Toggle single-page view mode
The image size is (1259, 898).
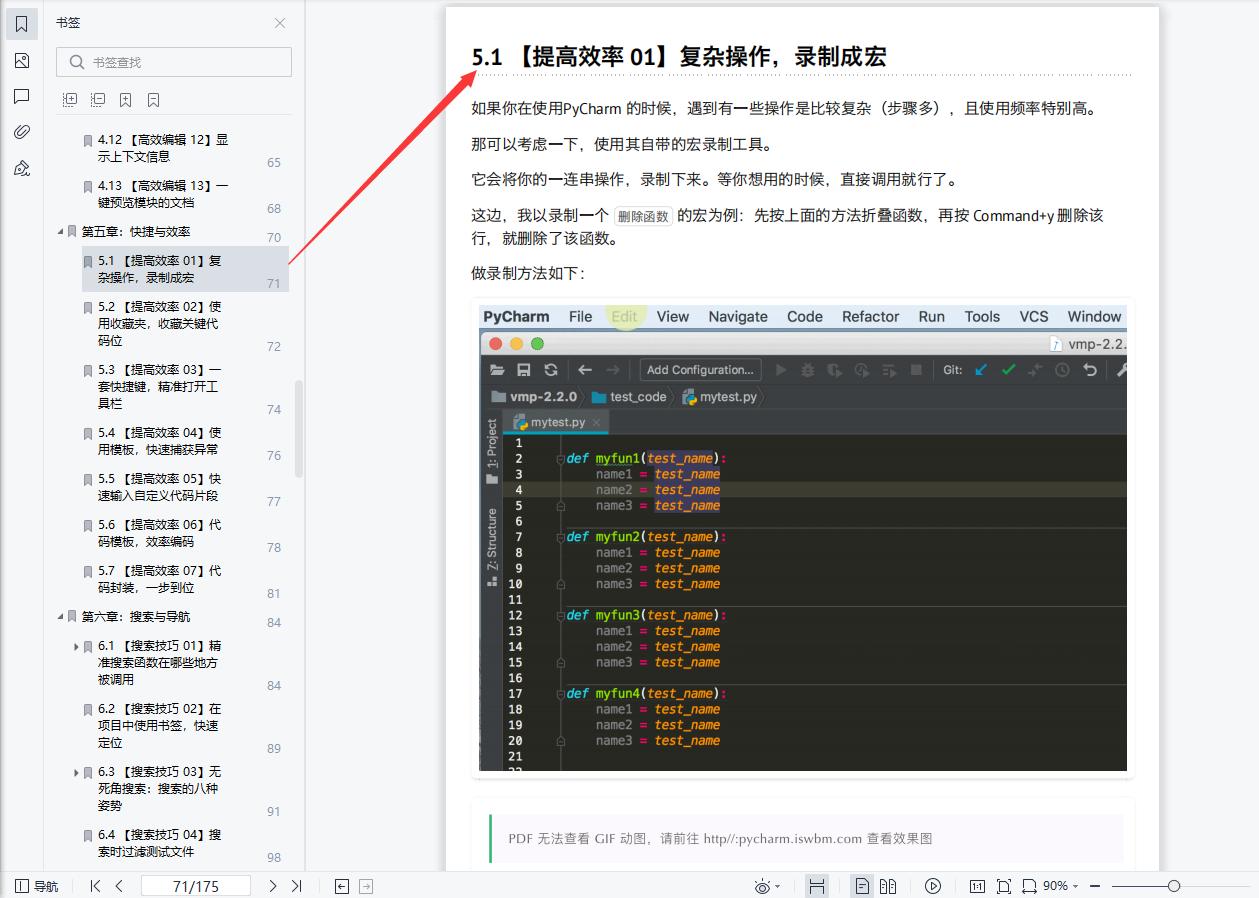click(861, 886)
